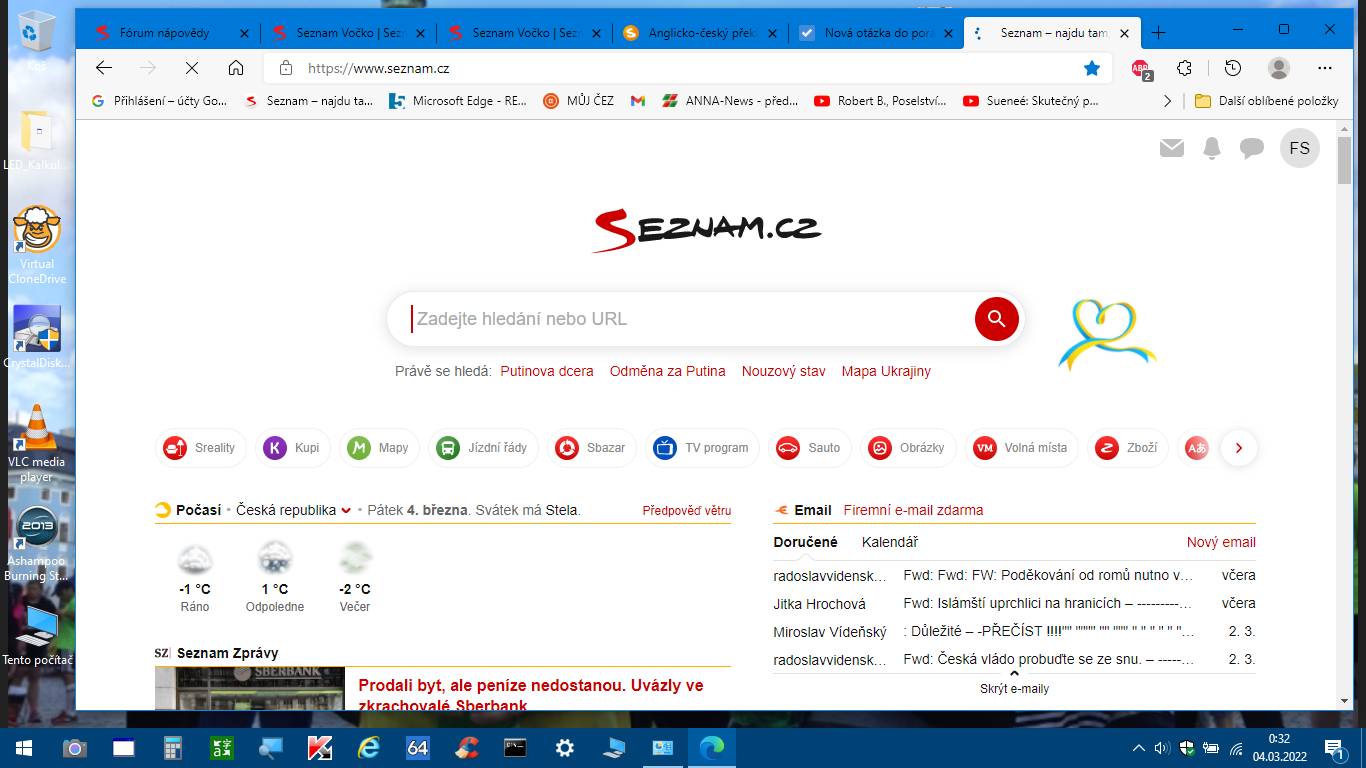Click the red search magnifier button
1366x768 pixels.
(x=996, y=319)
